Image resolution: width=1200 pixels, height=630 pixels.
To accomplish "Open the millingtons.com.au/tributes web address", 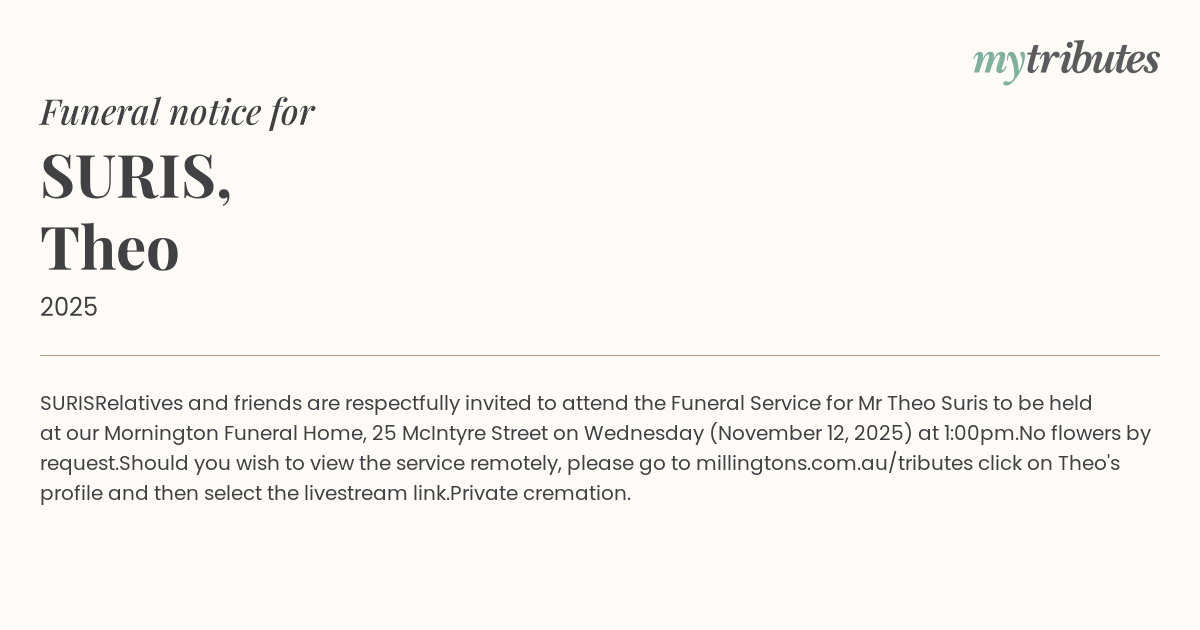I will (x=834, y=463).
